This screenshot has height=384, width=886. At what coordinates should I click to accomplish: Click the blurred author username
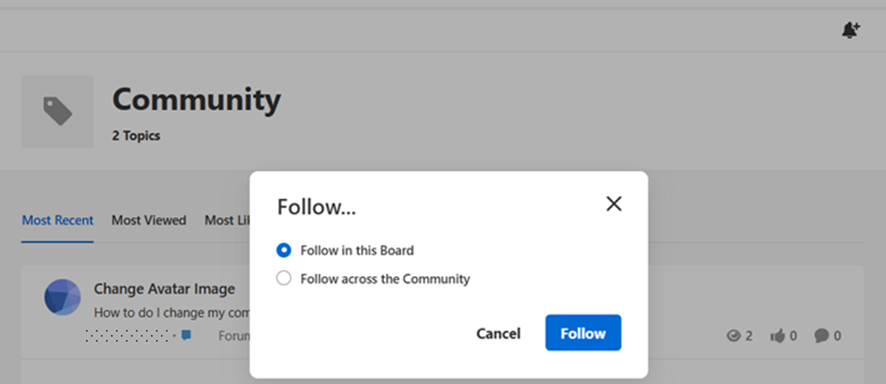pos(127,335)
